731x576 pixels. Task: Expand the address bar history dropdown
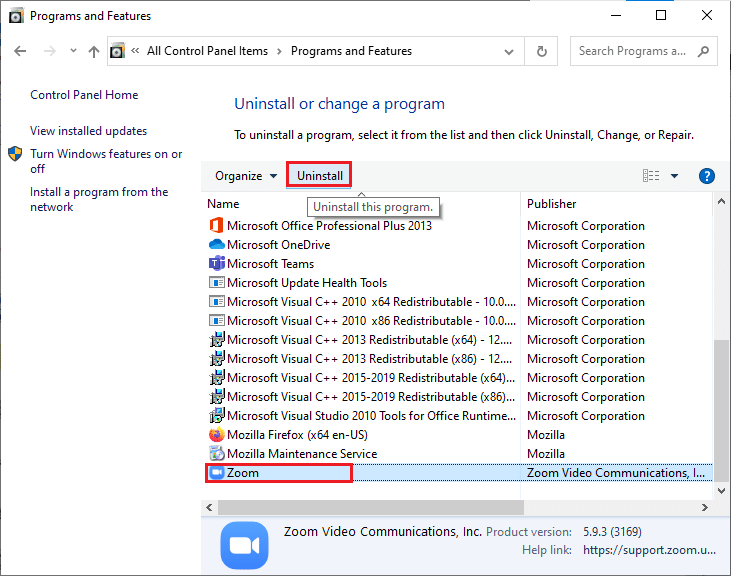(x=514, y=51)
